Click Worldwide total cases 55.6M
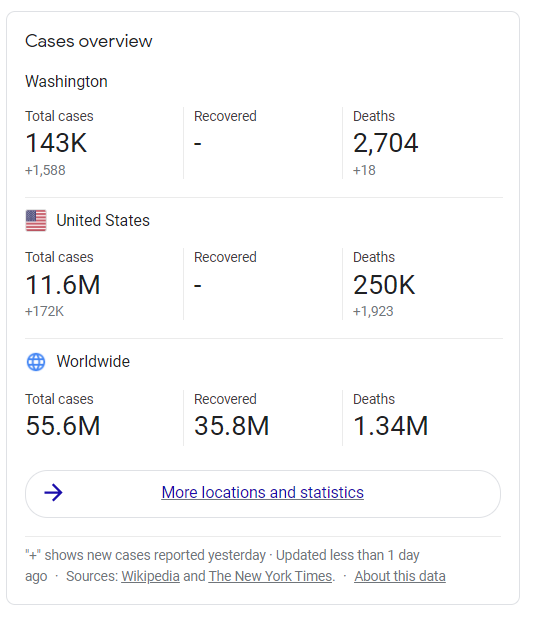Screen dimensions: 539x621 coord(63,426)
